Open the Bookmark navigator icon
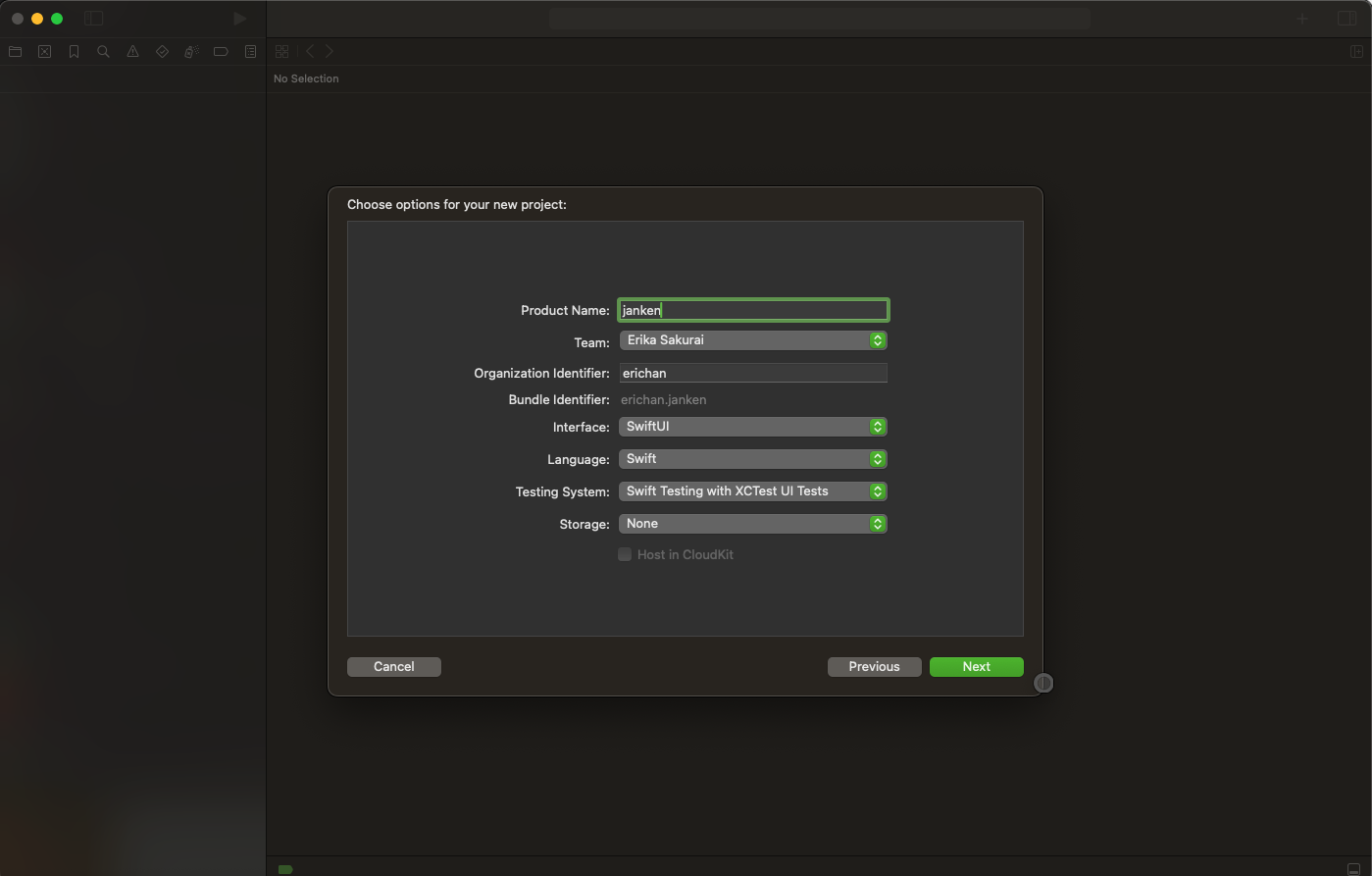The image size is (1372, 876). click(x=74, y=51)
